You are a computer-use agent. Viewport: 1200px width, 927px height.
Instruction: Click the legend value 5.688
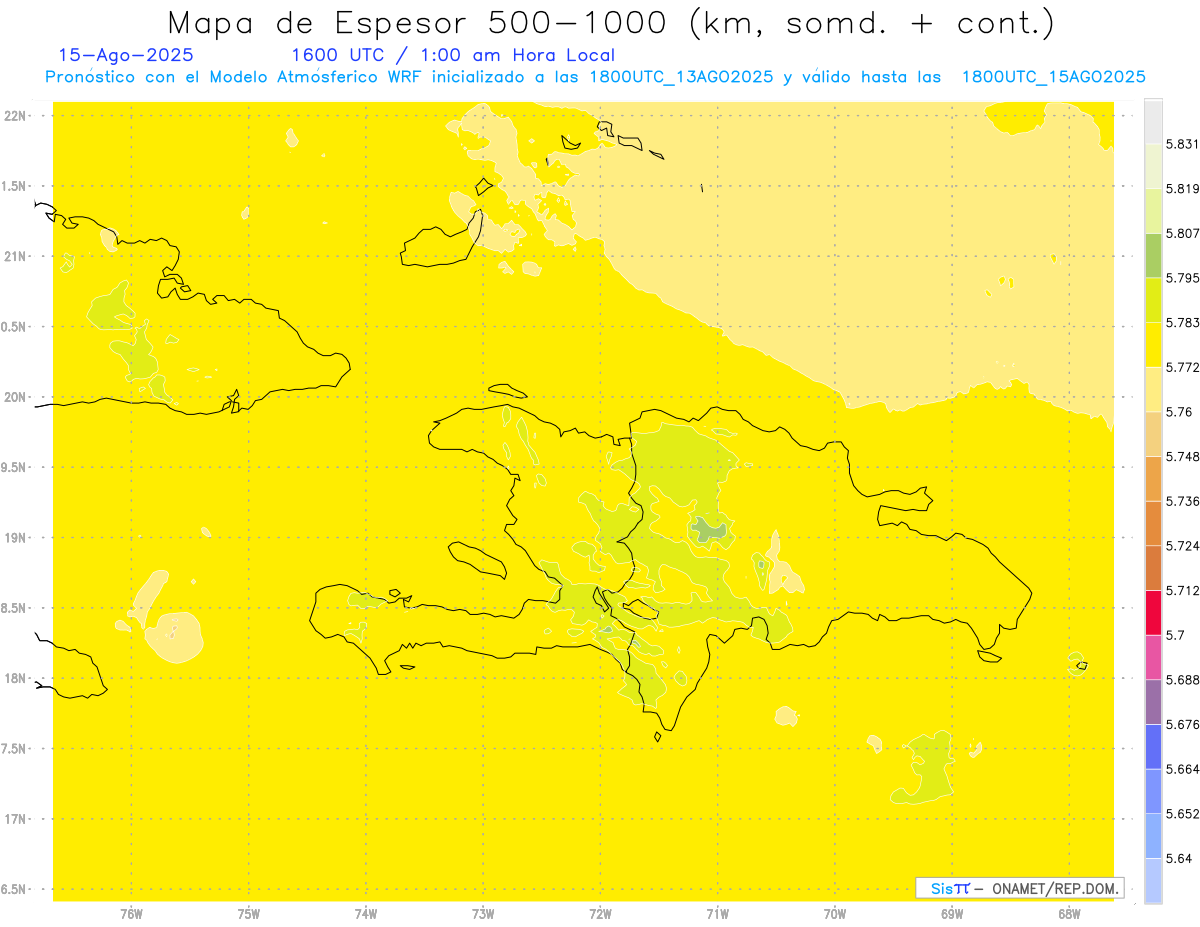click(1183, 680)
